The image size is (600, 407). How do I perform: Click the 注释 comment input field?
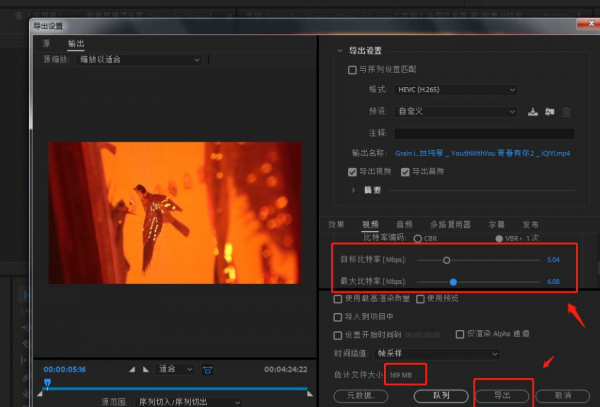click(x=484, y=133)
